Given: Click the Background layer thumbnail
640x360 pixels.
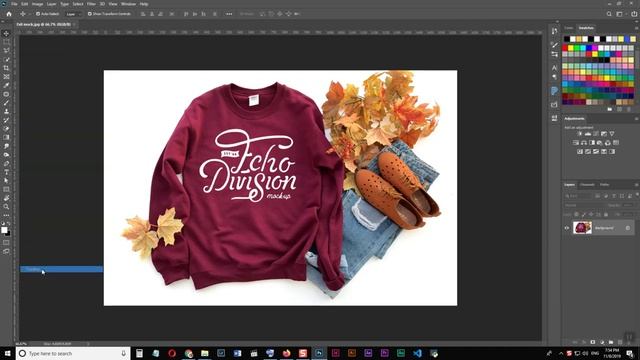Looking at the screenshot, I should pos(582,228).
